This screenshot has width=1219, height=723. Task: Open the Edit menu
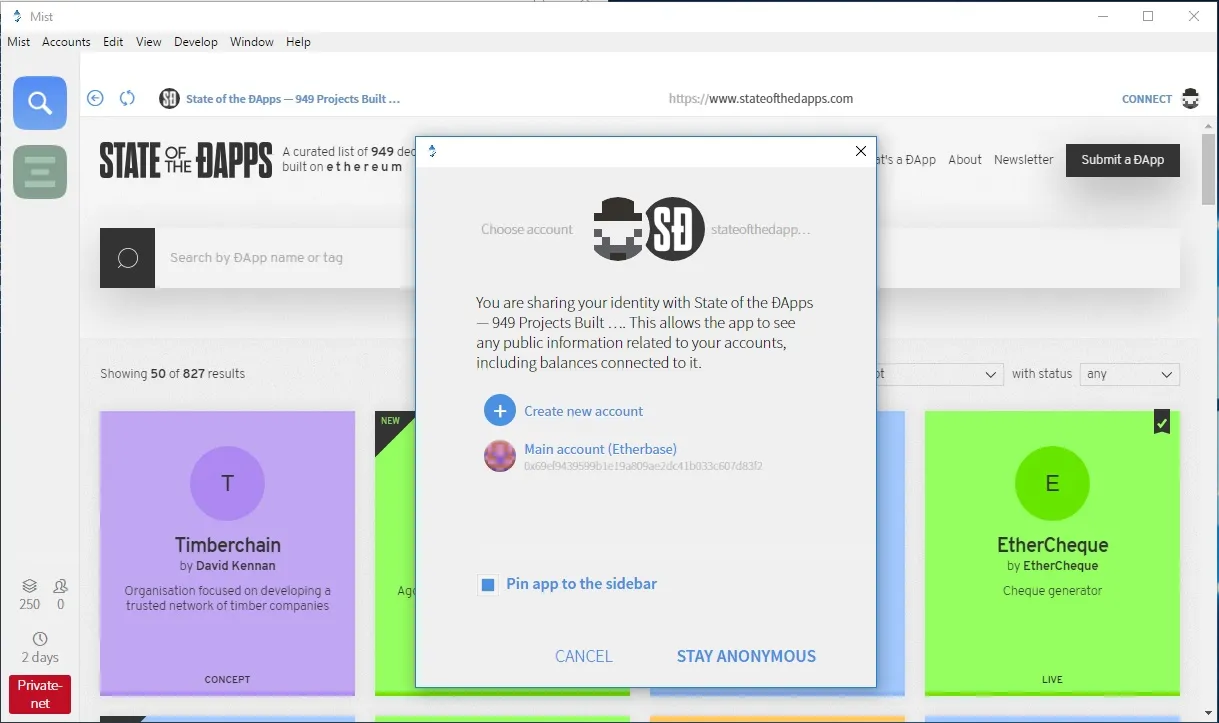pyautogui.click(x=113, y=42)
